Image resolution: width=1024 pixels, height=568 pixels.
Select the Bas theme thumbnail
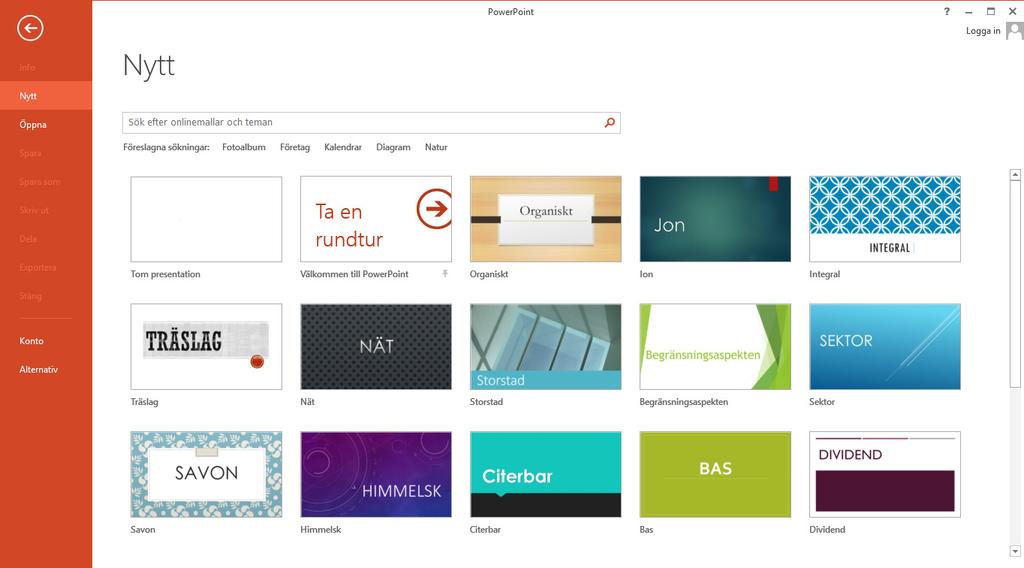[715, 474]
